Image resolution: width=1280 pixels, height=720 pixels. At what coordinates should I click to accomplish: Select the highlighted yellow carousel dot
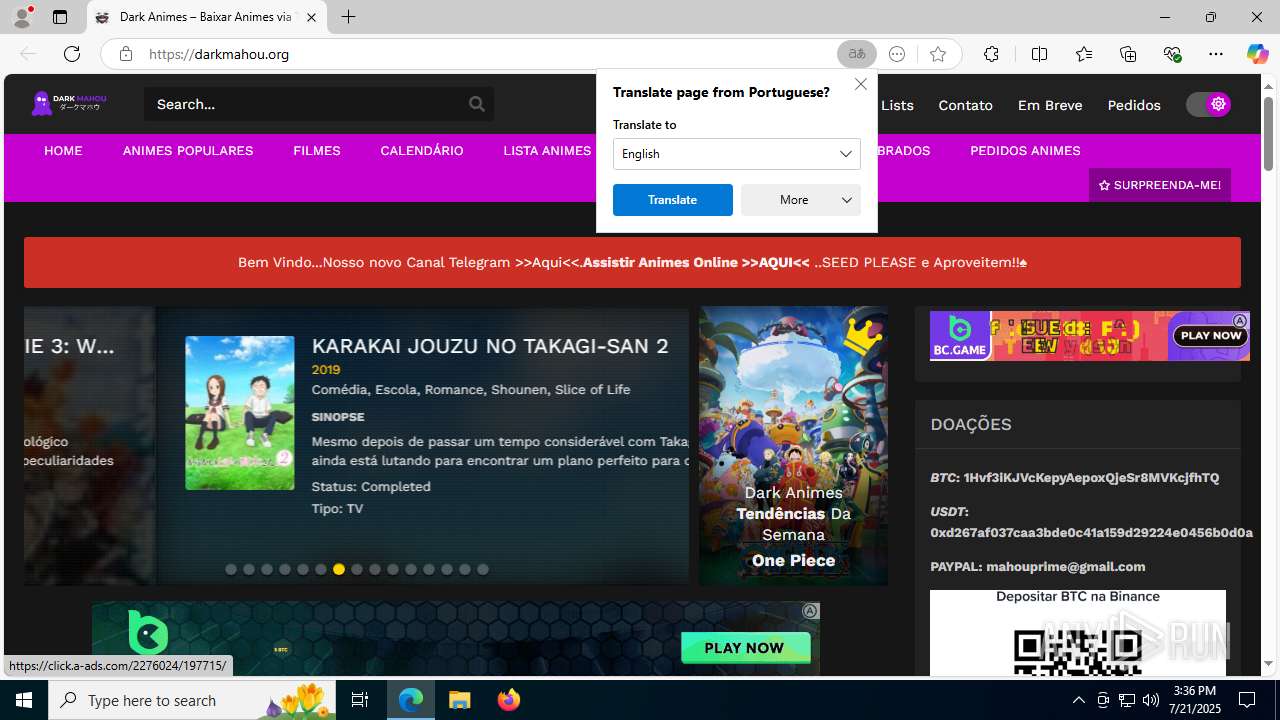[339, 569]
